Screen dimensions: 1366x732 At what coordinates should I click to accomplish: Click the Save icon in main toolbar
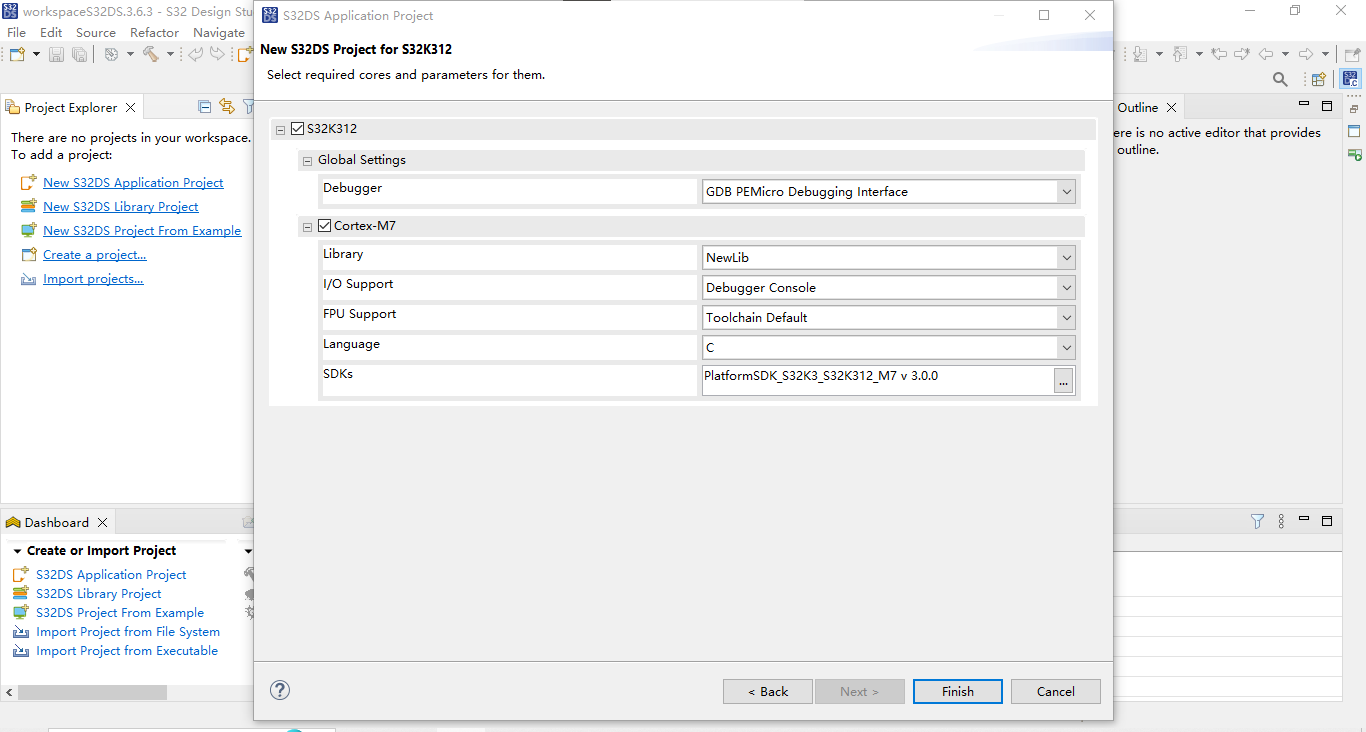tap(56, 54)
